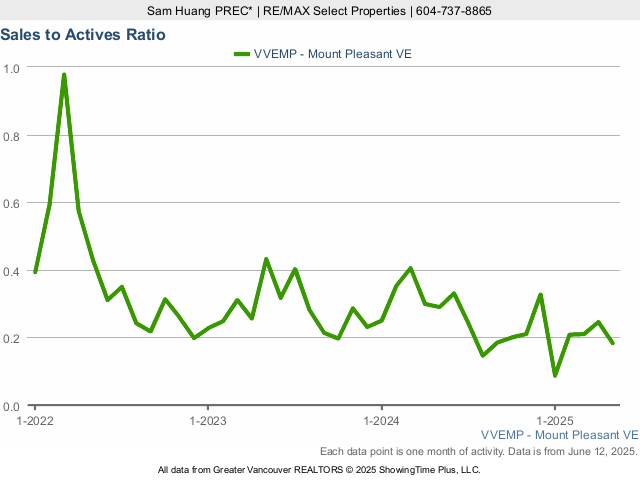
Task: Click the 1.0 y-axis label
Action: [11, 69]
